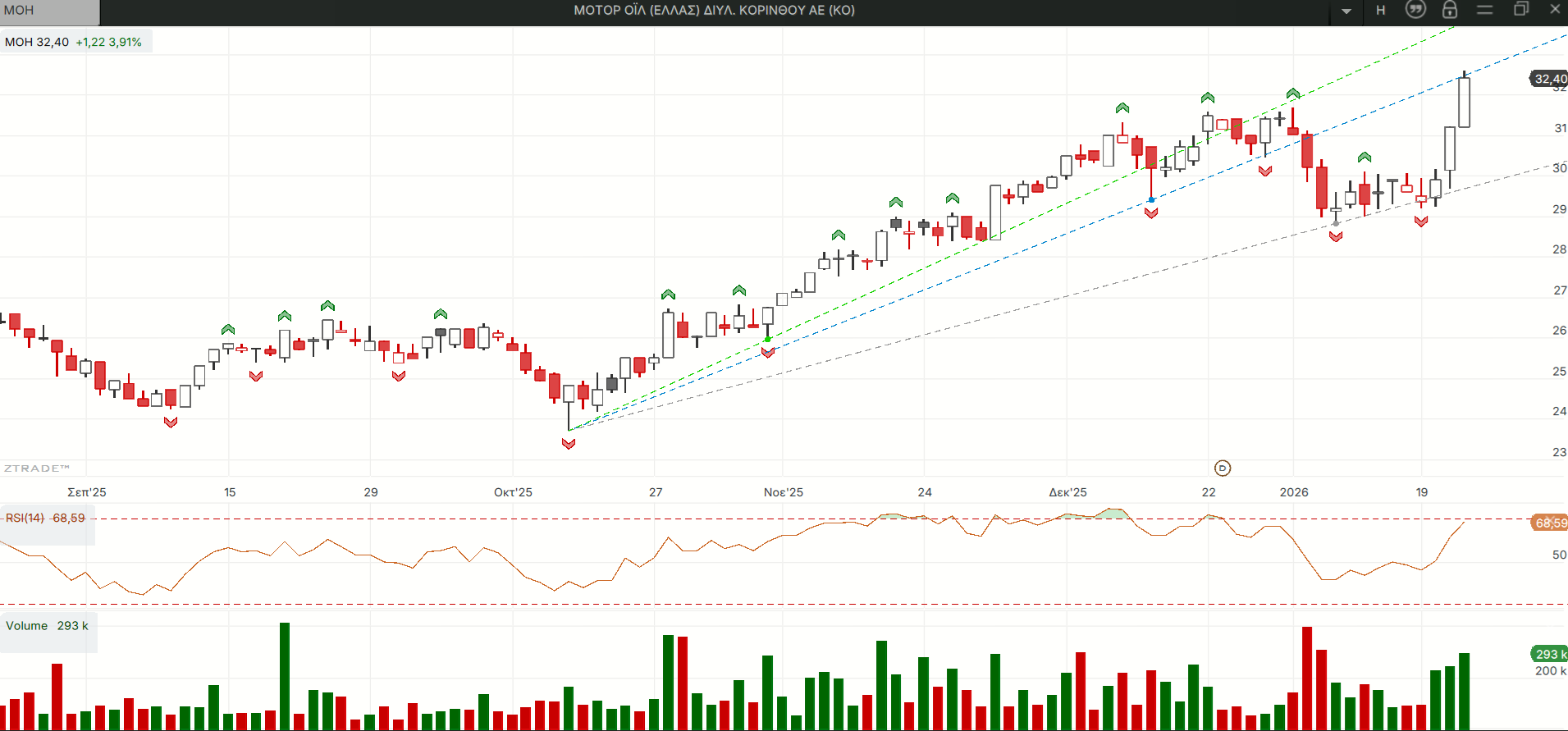Open the Volume 293 k indicator label
This screenshot has height=731, width=1568.
(47, 626)
